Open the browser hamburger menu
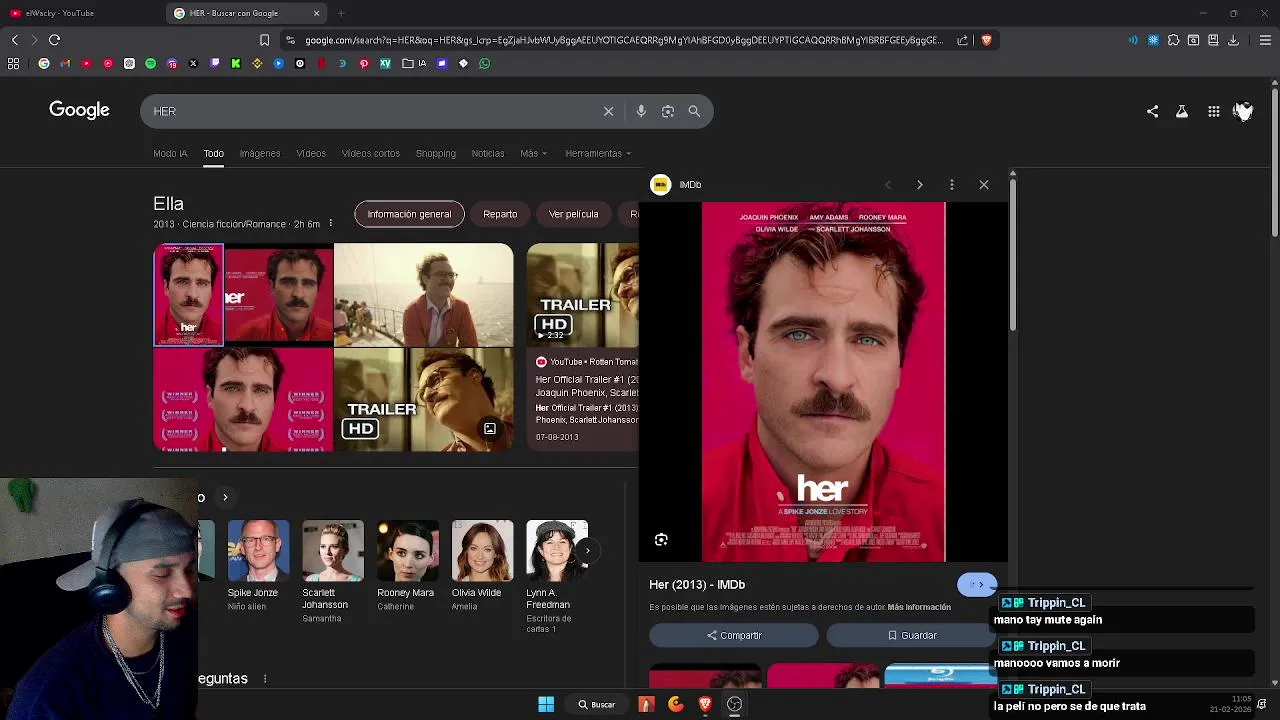 click(1265, 40)
